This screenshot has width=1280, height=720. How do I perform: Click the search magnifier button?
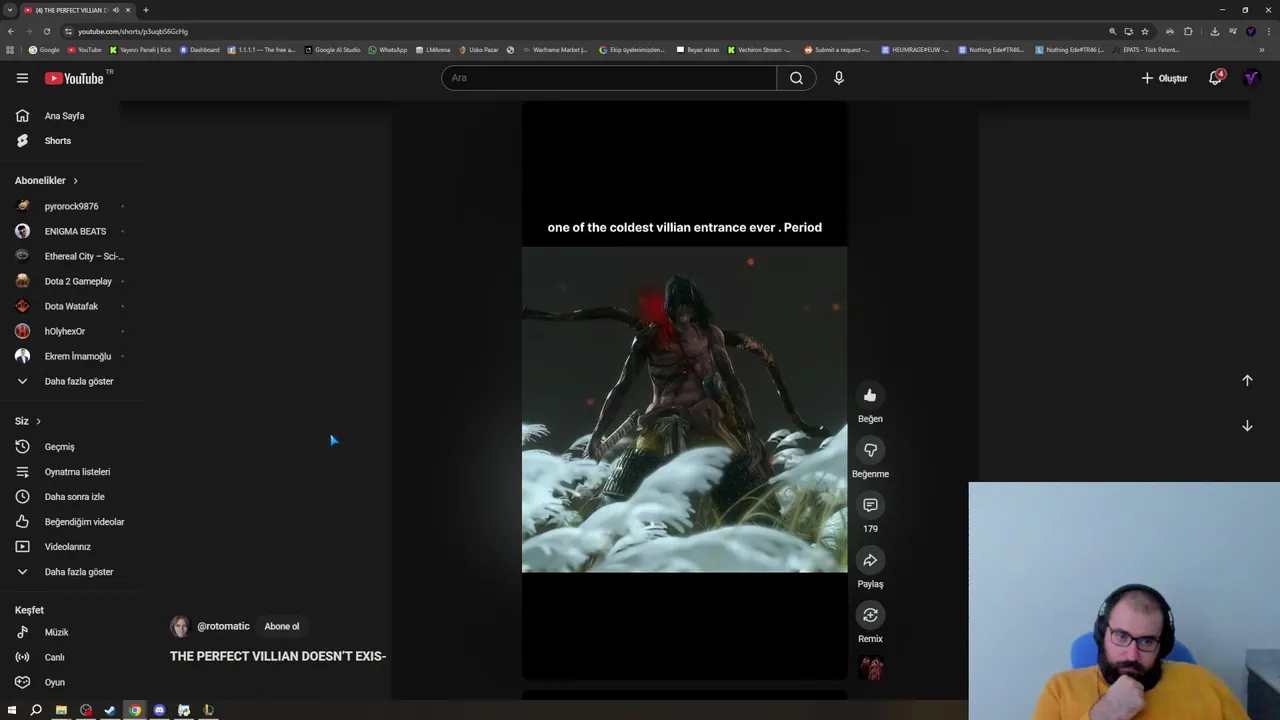796,78
